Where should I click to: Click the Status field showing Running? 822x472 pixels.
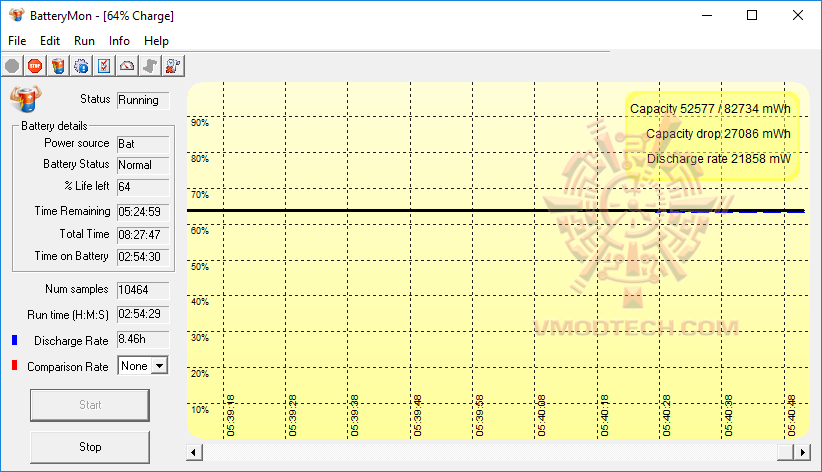click(x=143, y=100)
